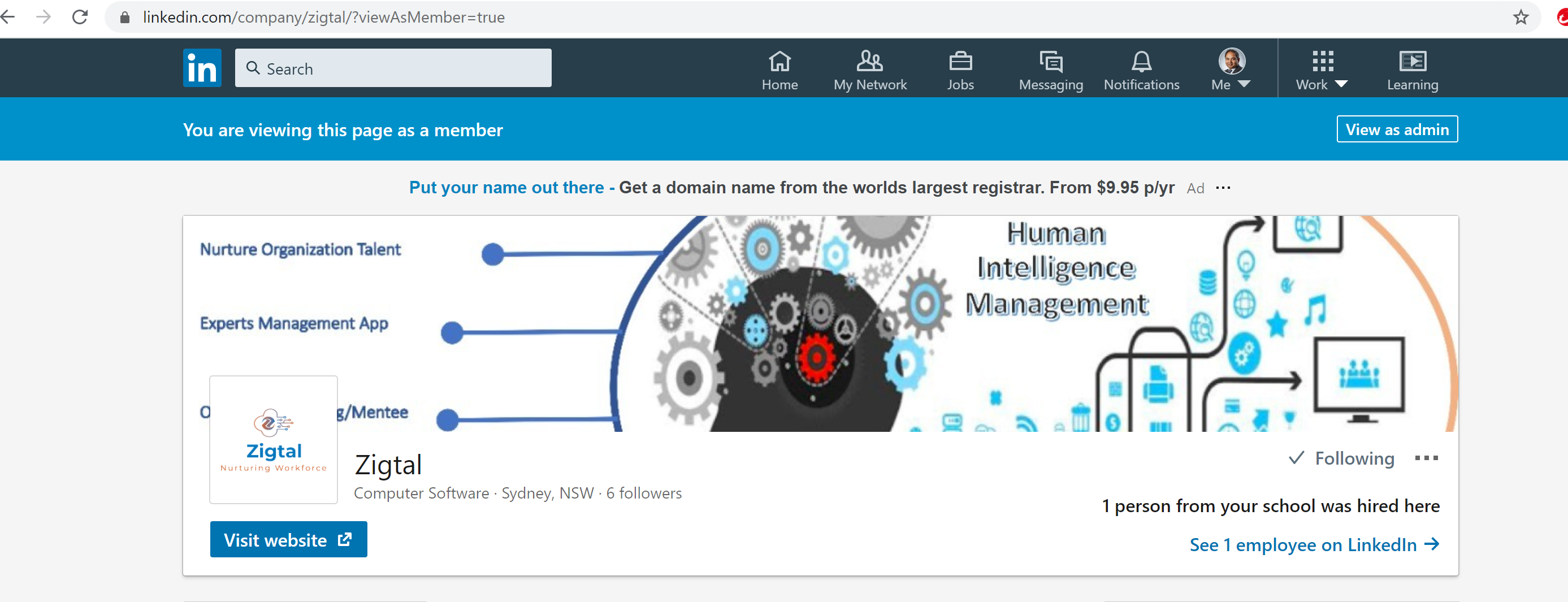Image resolution: width=1568 pixels, height=602 pixels.
Task: Open the ad options ellipsis menu
Action: [1223, 188]
